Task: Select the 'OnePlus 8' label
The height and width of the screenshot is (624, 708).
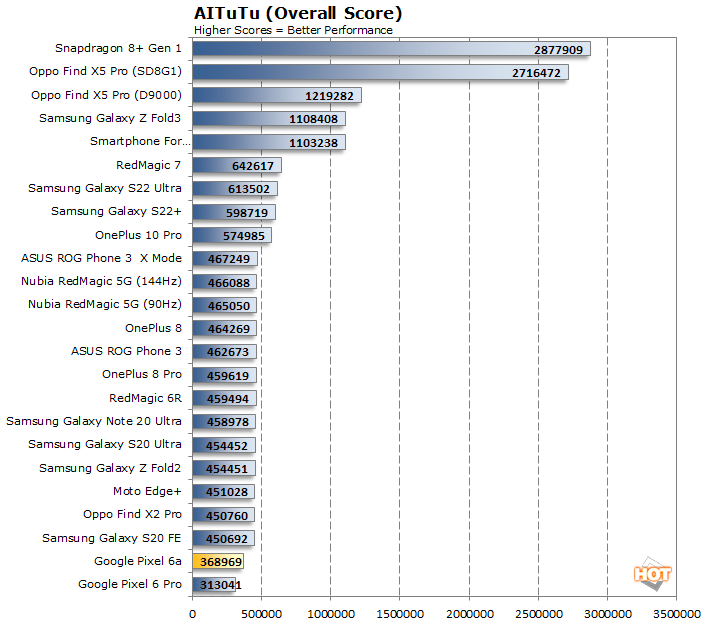Action: [153, 328]
